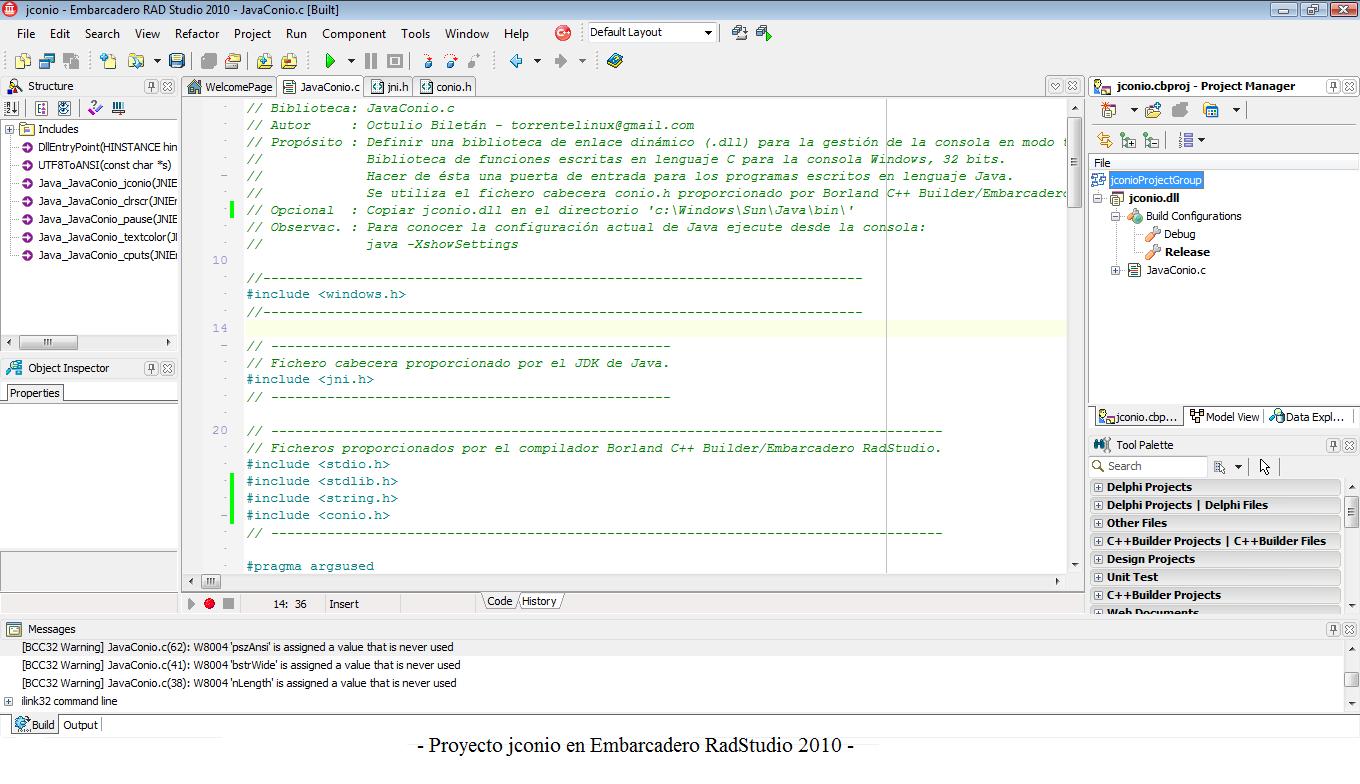Expand the Unit Test palette category
The image size is (1360, 784).
[1099, 577]
